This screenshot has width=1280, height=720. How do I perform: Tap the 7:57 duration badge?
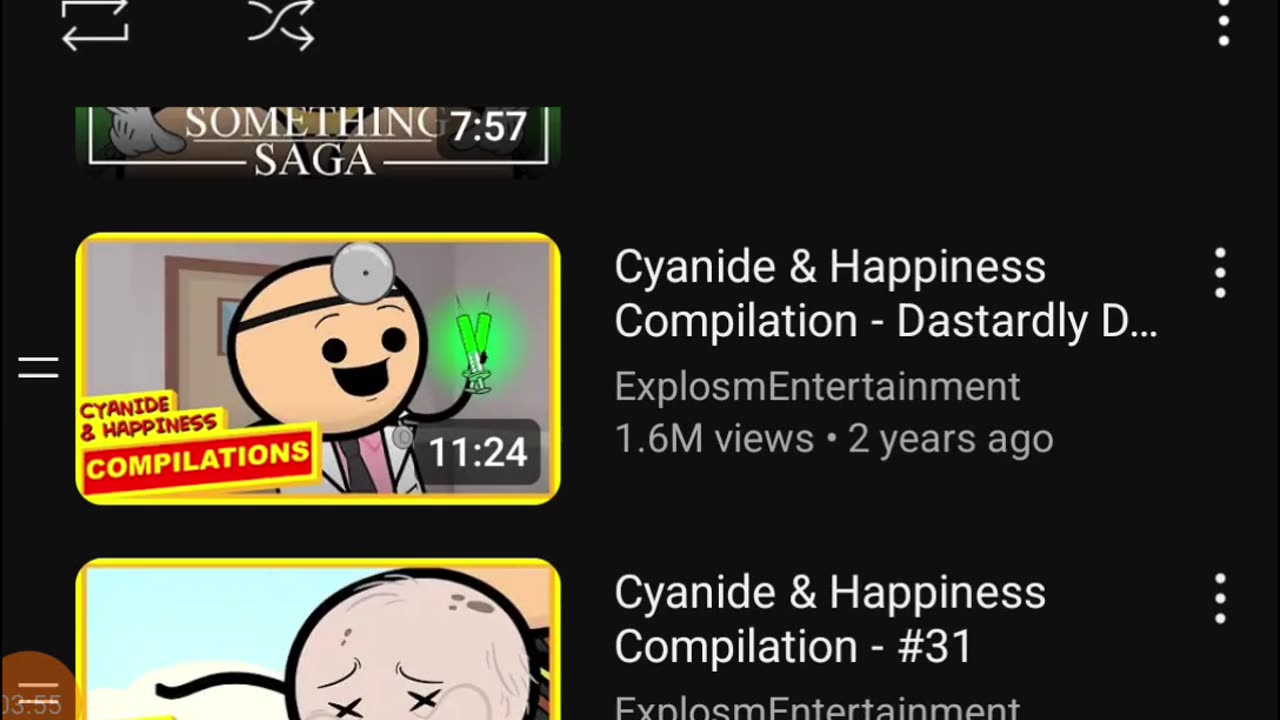pos(488,127)
